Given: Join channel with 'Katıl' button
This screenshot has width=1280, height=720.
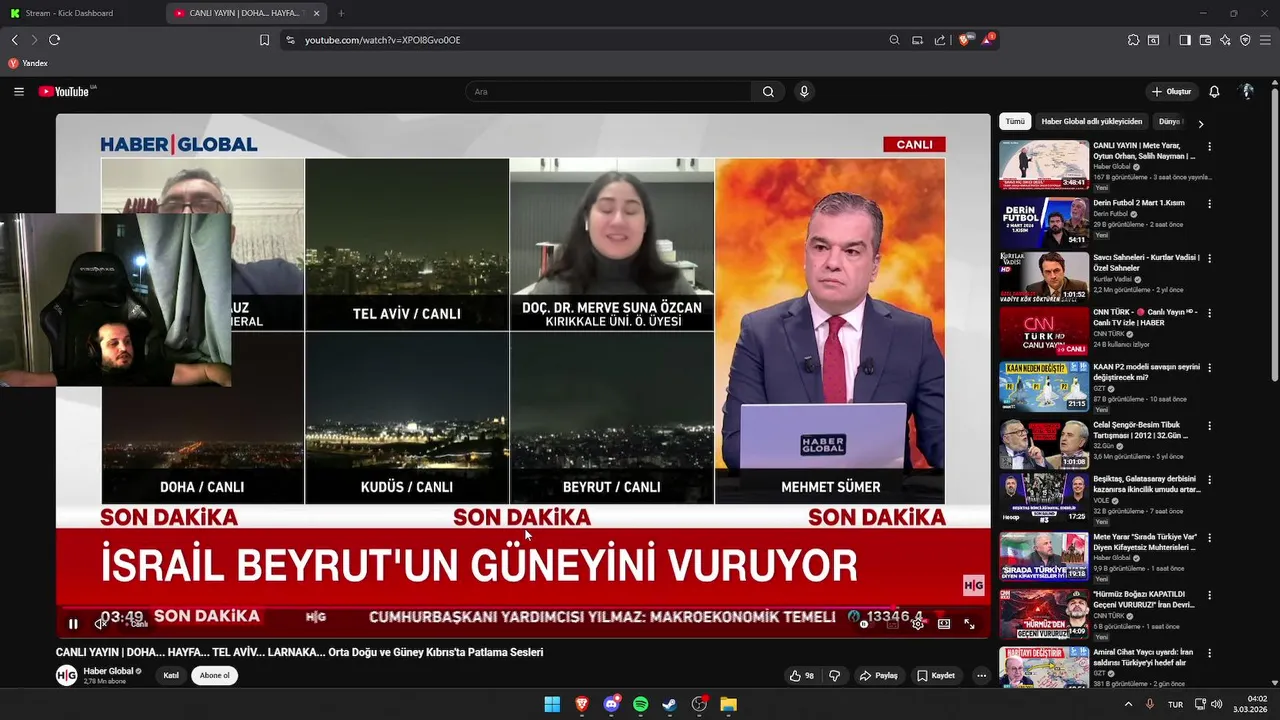Looking at the screenshot, I should coord(171,675).
